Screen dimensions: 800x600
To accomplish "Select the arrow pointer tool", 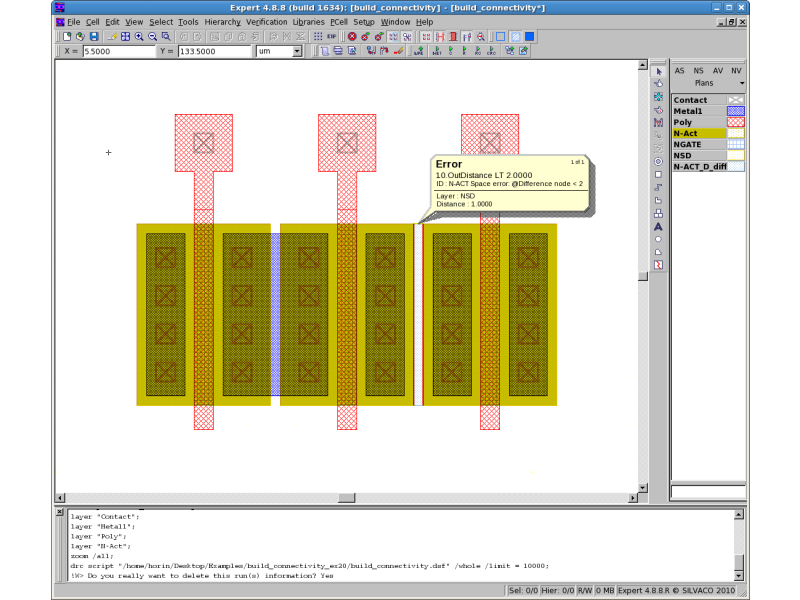I will pos(658,72).
